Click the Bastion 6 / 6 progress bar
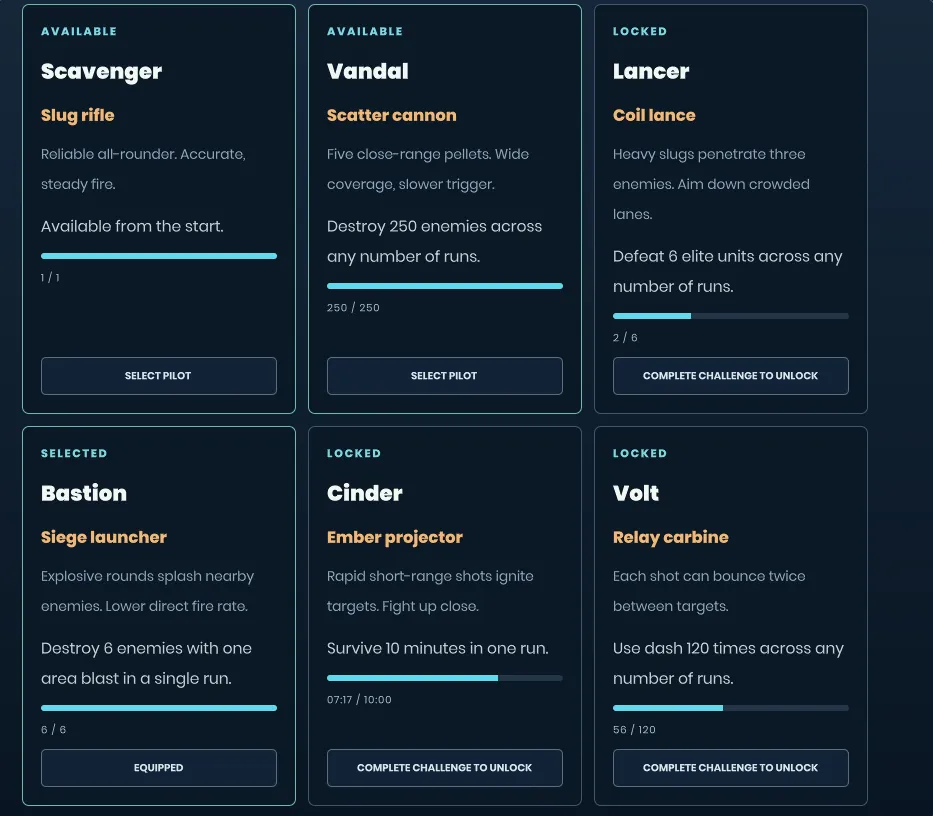Viewport: 933px width, 816px height. point(159,708)
